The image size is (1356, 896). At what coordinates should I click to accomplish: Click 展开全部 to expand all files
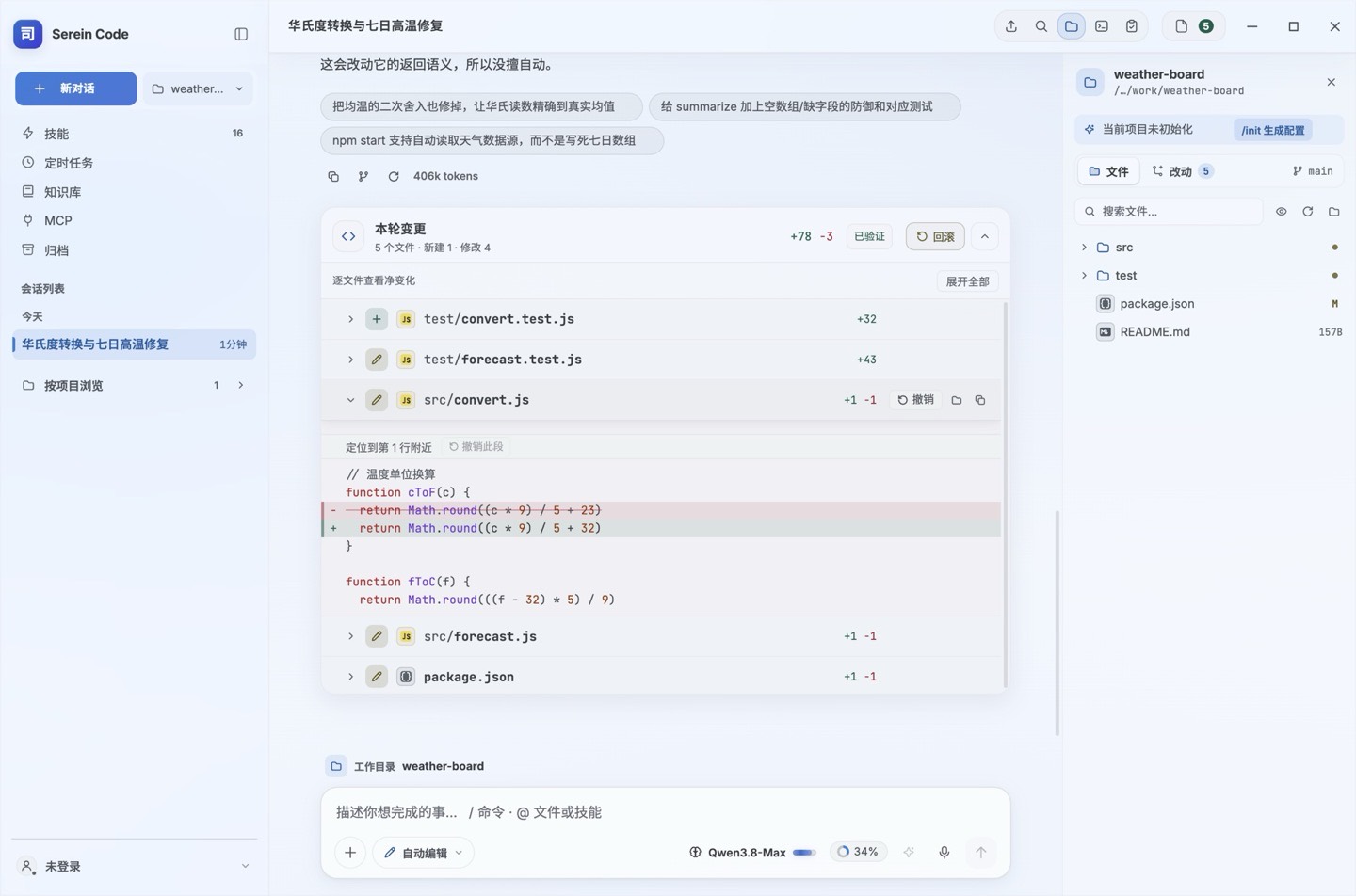click(x=967, y=281)
